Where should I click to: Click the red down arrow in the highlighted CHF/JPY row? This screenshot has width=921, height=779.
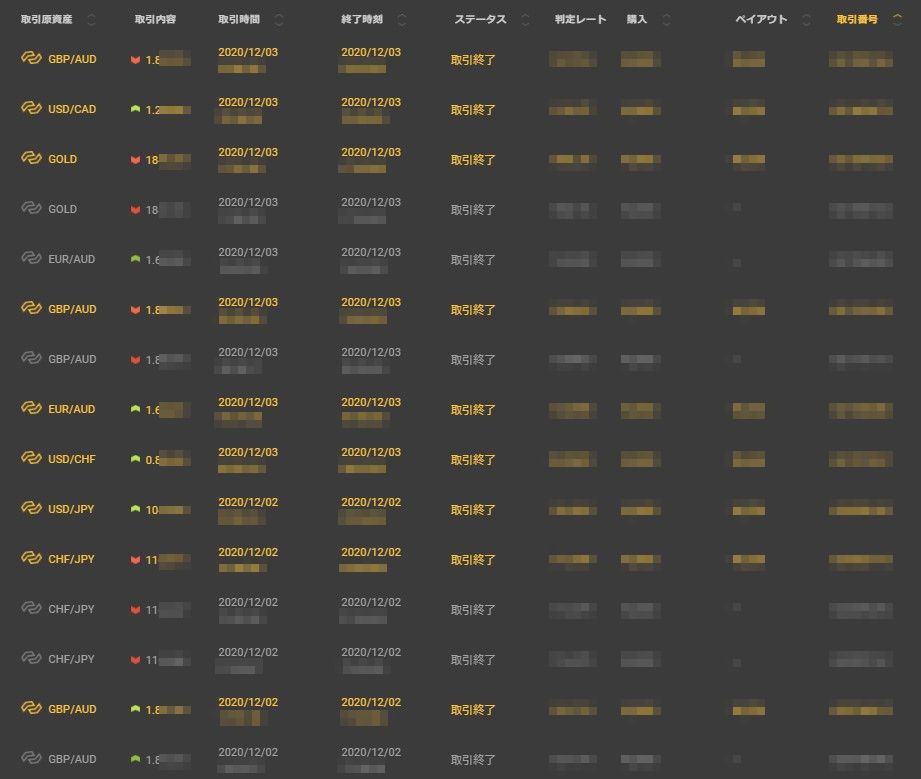135,560
